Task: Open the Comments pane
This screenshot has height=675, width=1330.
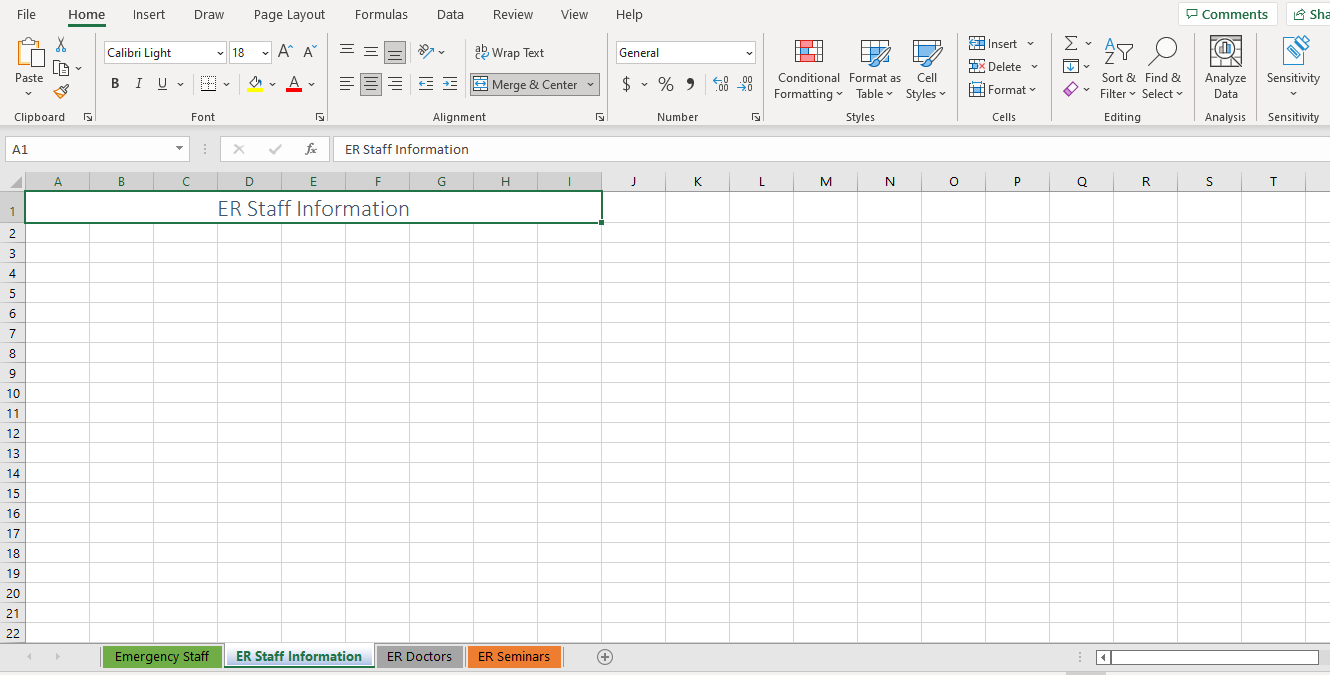Action: pyautogui.click(x=1227, y=14)
